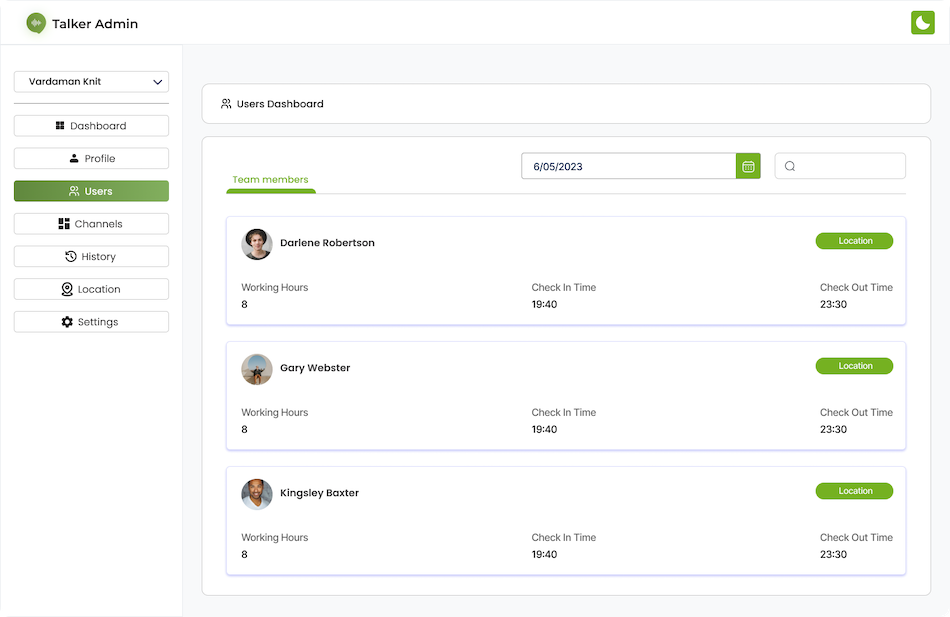This screenshot has height=617, width=950.
Task: Switch to the Team members tab
Action: point(270,180)
